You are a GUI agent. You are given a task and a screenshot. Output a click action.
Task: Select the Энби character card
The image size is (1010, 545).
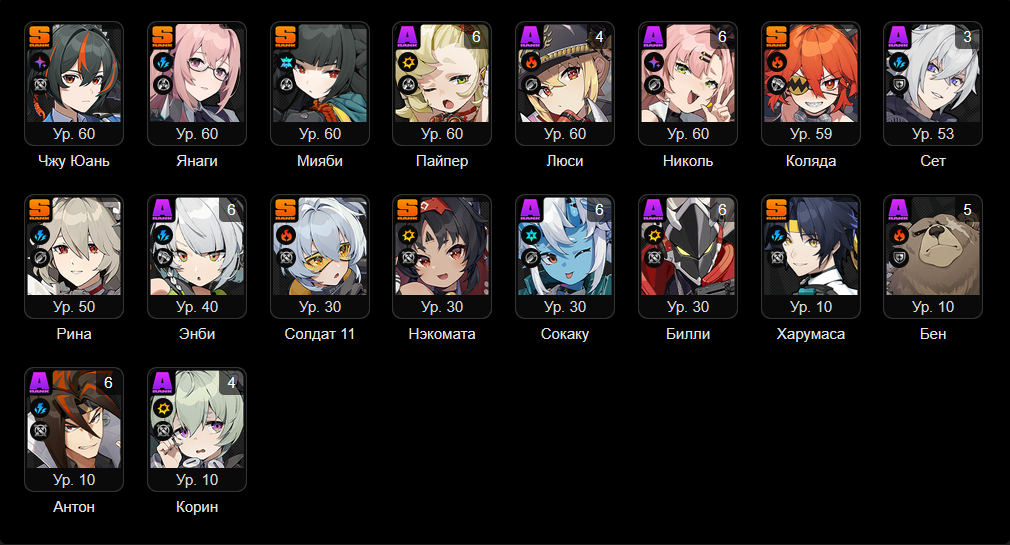point(197,256)
